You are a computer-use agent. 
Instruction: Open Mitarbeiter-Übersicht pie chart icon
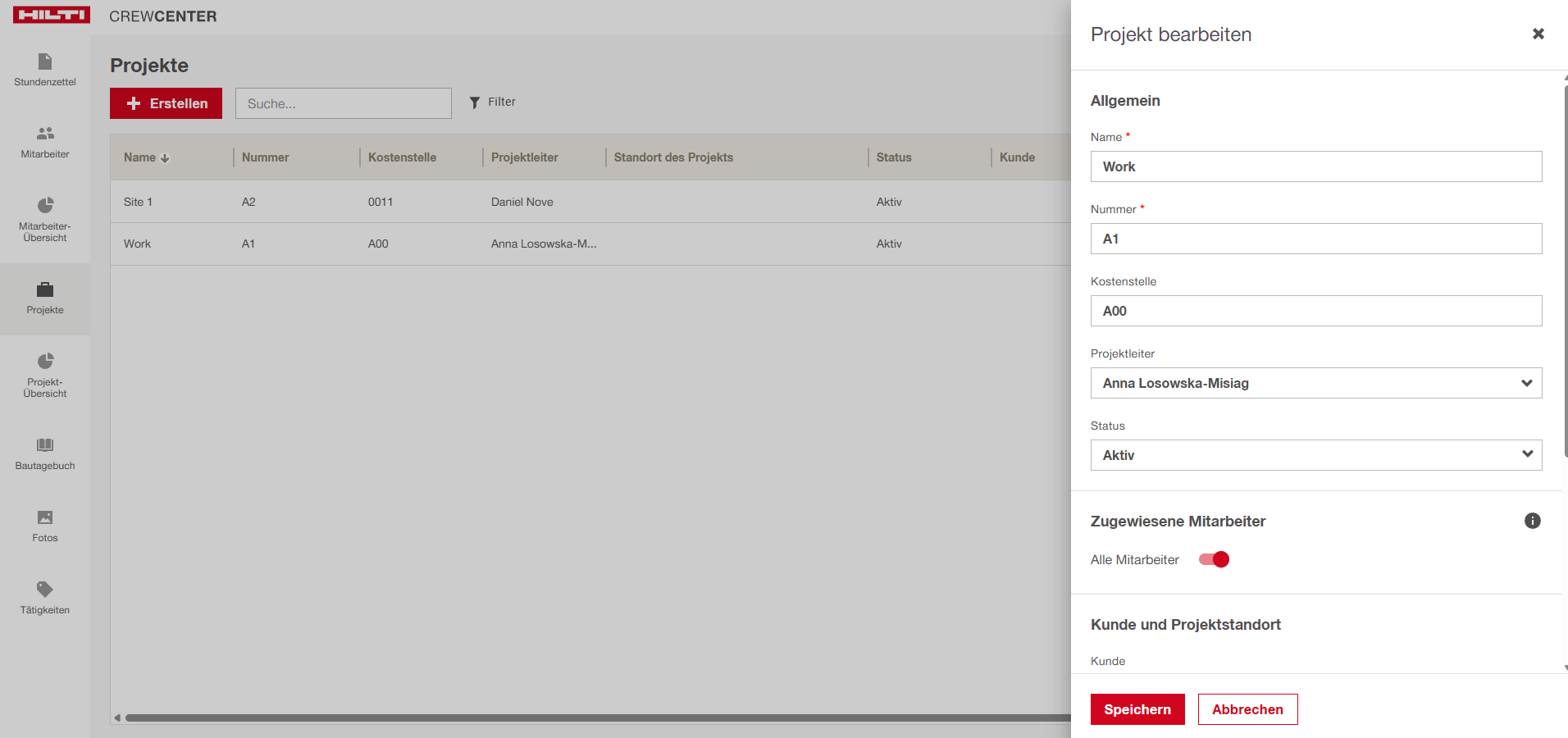tap(45, 205)
